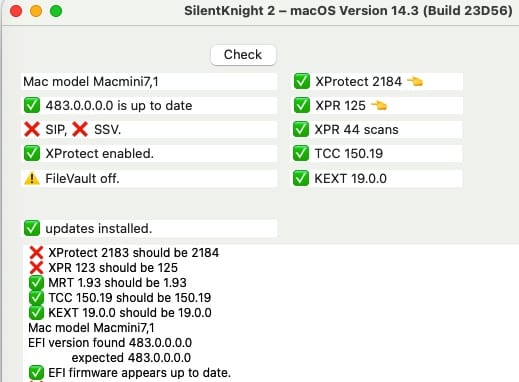The height and width of the screenshot is (382, 519).
Task: Click the green checkmark beside KEXT 19.0.0 should be 19.0.0
Action: point(36,313)
